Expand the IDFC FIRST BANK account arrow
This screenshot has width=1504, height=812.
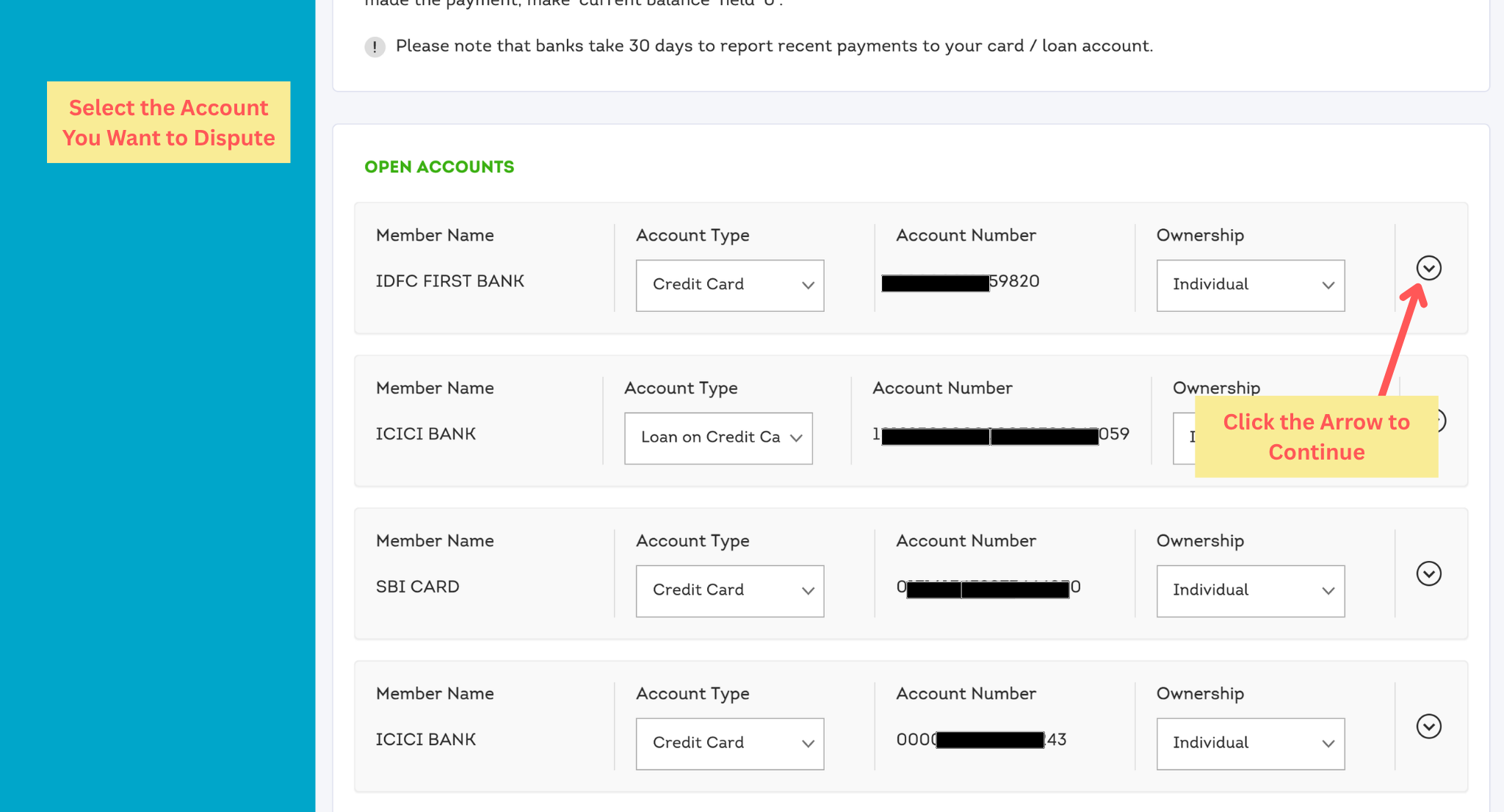[1428, 268]
